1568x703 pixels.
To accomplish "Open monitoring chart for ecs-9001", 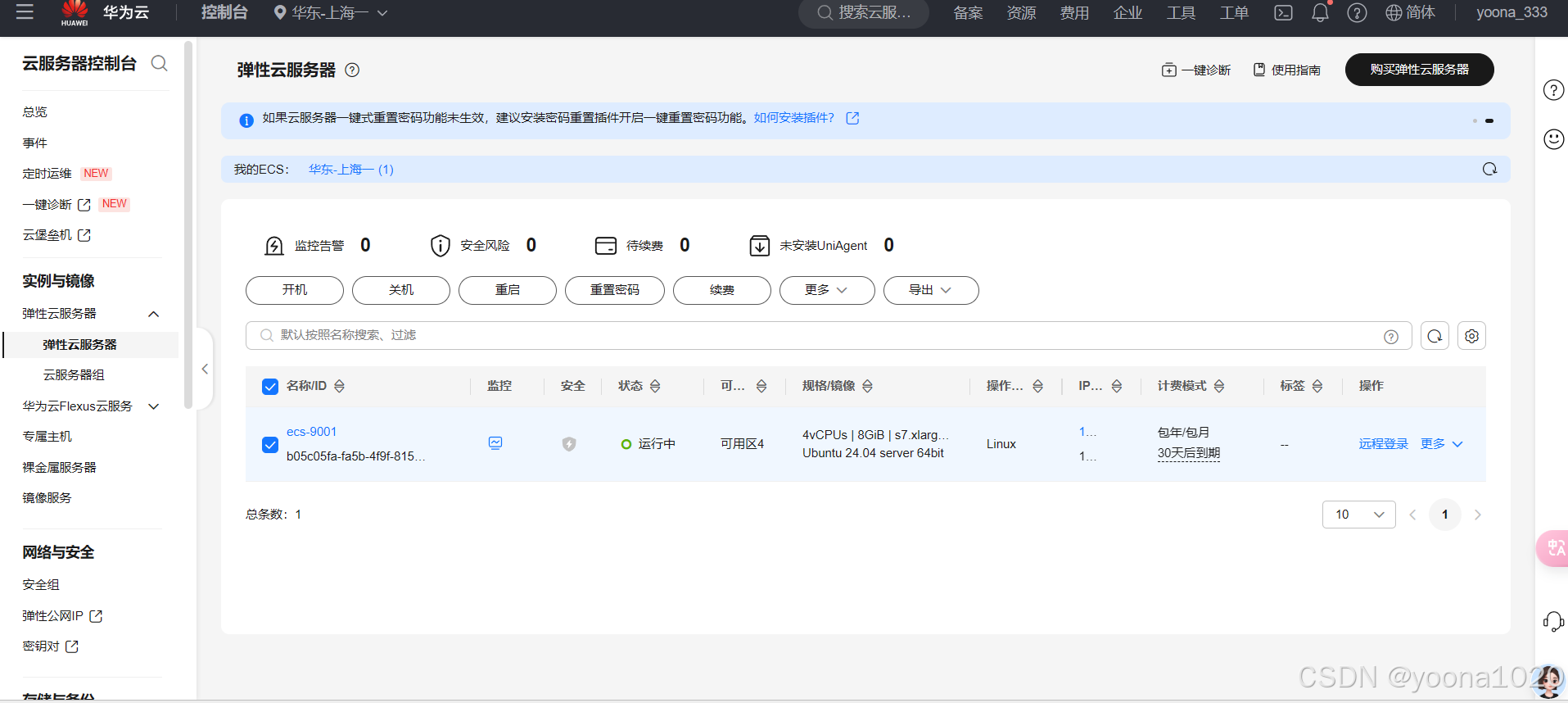I will 495,443.
